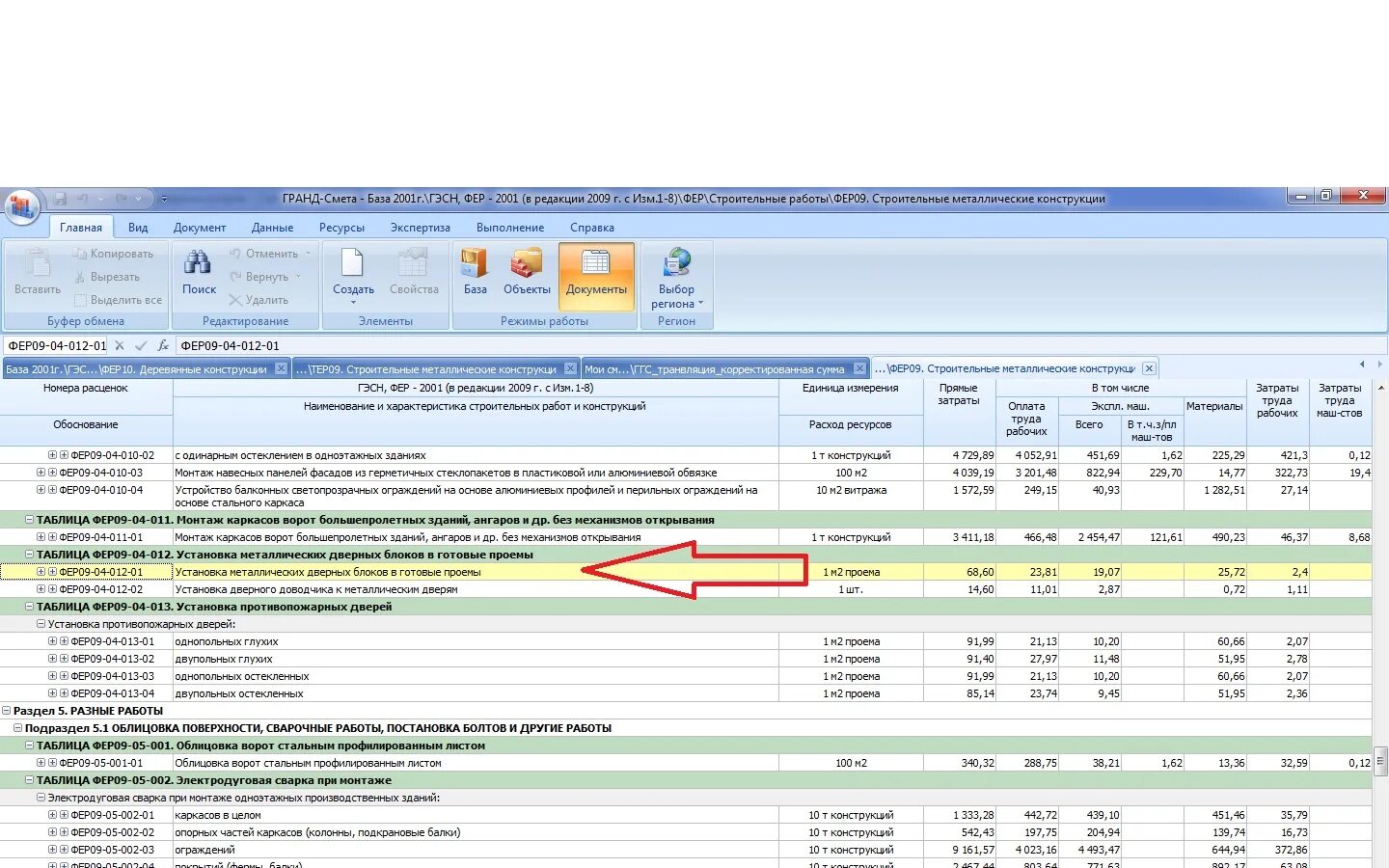Click the Удалить delete command
The height and width of the screenshot is (868, 1389).
coord(259,300)
